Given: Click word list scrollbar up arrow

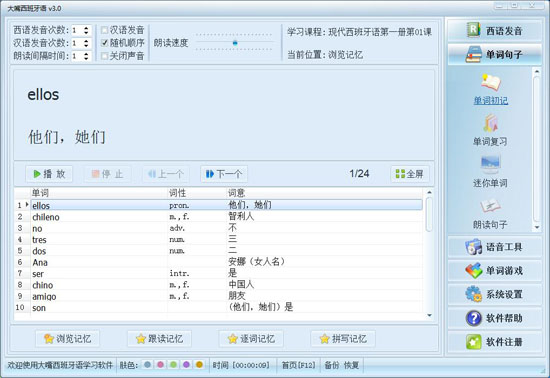Looking at the screenshot, I should pos(429,192).
